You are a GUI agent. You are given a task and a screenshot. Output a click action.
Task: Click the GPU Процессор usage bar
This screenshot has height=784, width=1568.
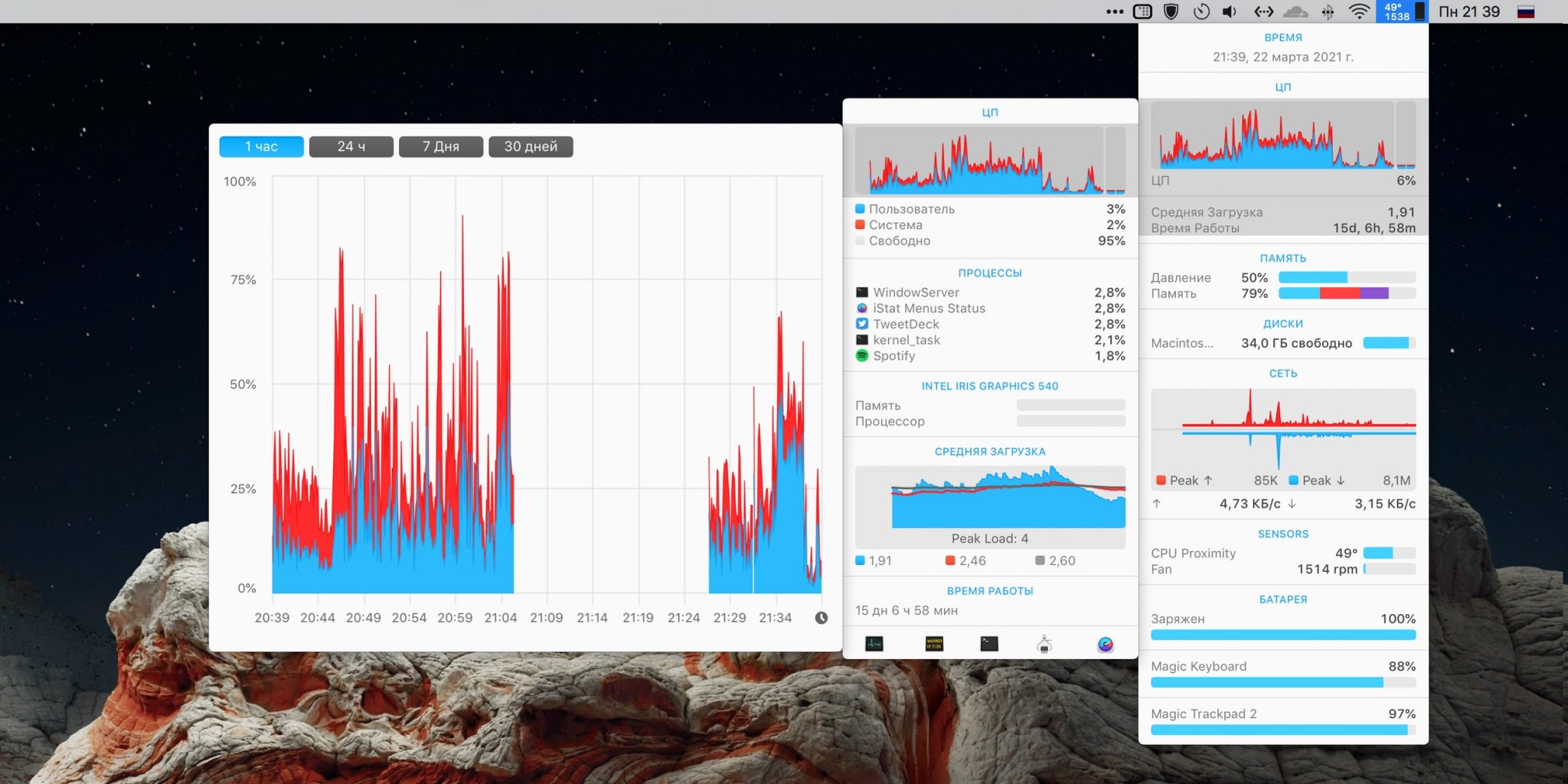click(1071, 421)
